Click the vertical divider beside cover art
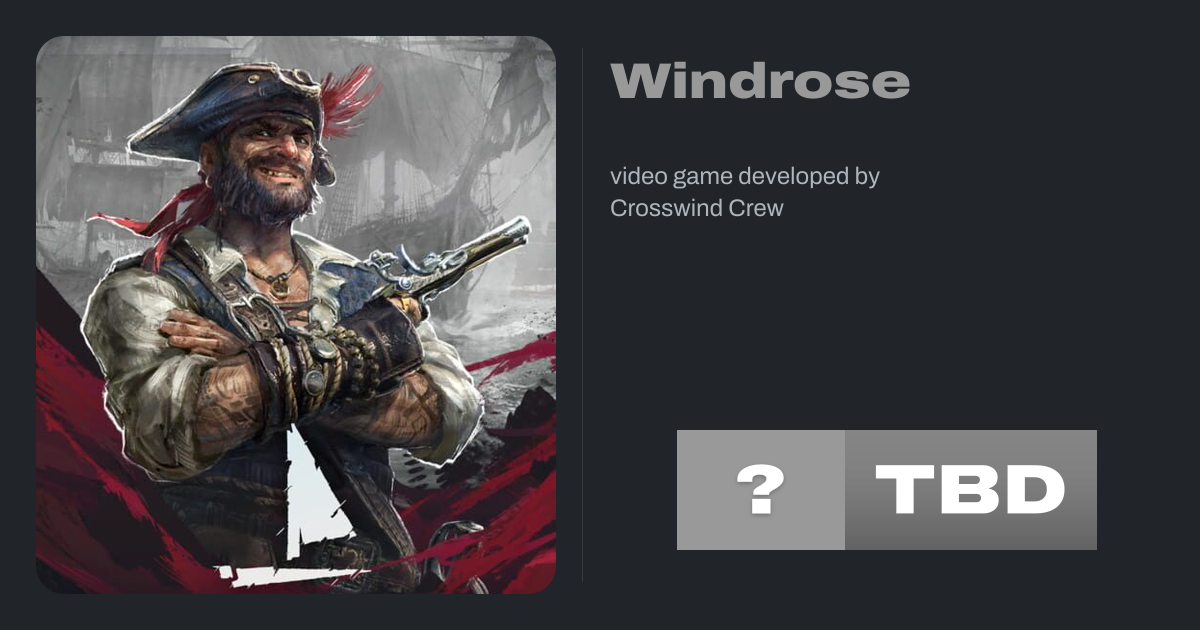This screenshot has width=1200, height=630. pyautogui.click(x=583, y=314)
